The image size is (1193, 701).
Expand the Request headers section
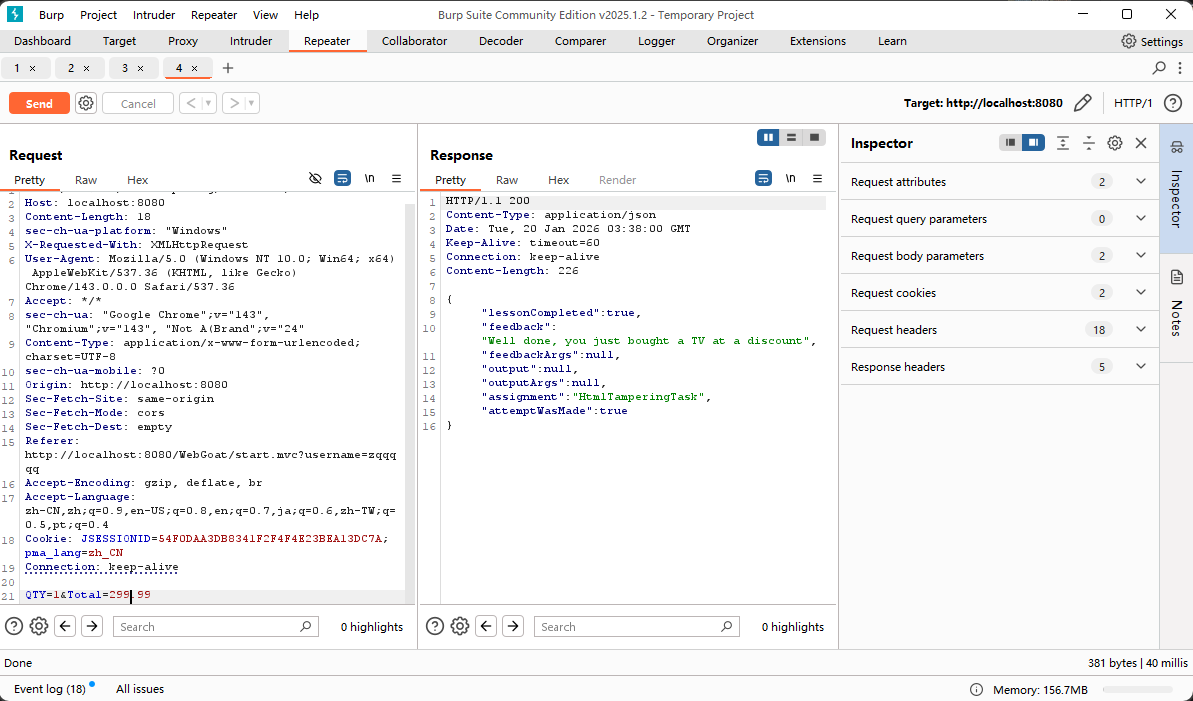click(1140, 330)
